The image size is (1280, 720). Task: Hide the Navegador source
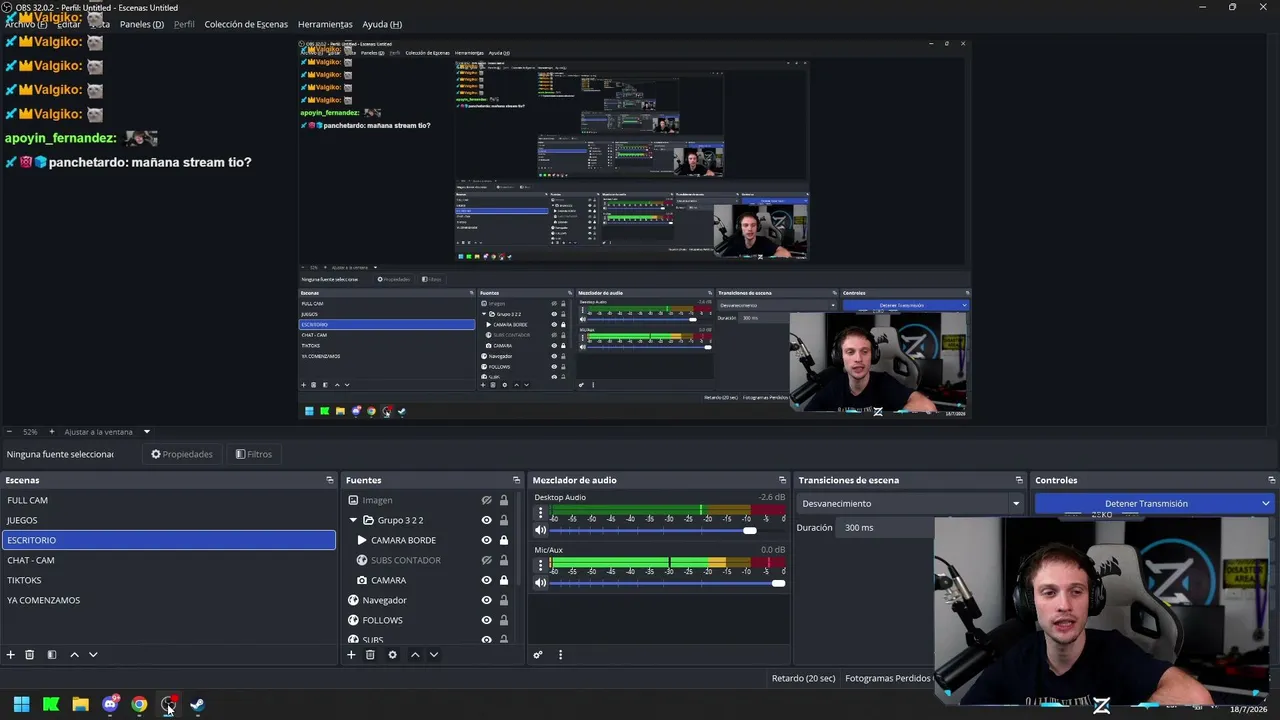(x=486, y=600)
